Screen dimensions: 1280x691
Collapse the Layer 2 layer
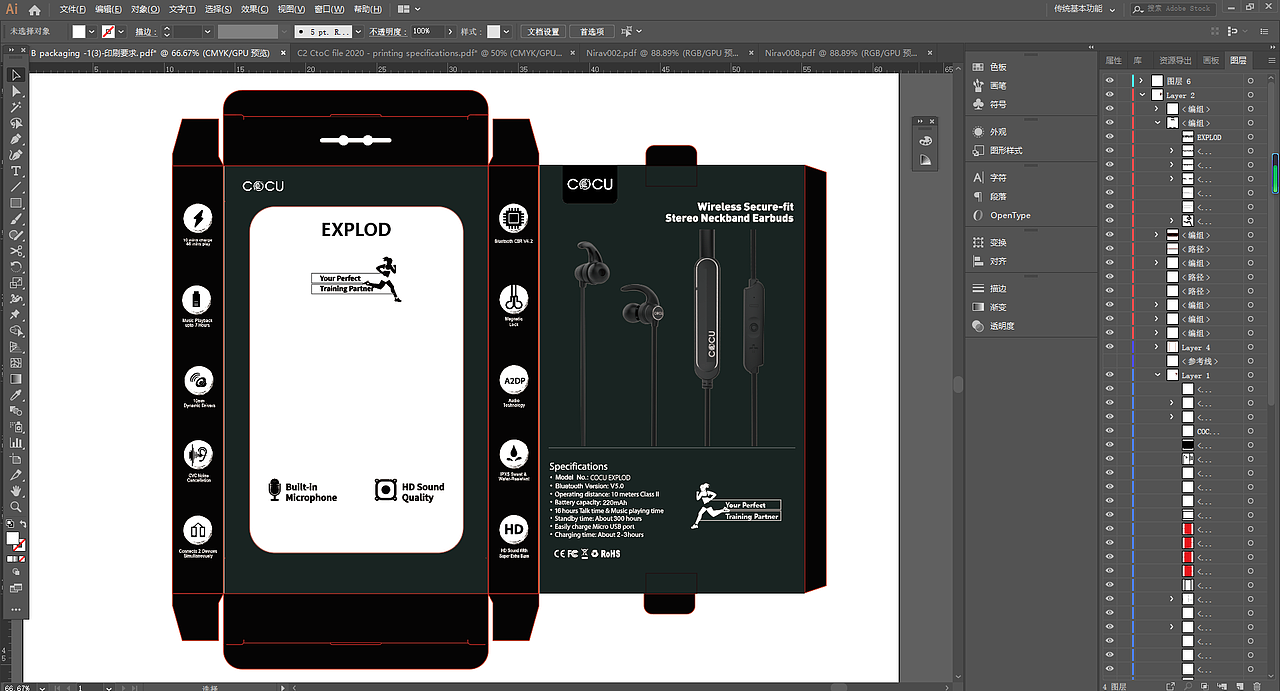coord(1142,95)
